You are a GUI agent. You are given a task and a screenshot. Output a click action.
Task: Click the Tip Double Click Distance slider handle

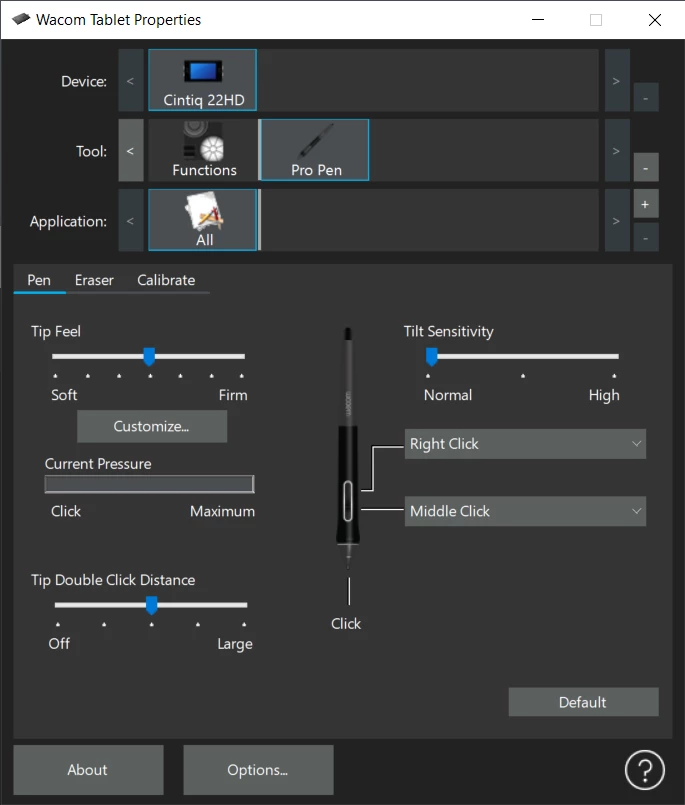point(151,605)
